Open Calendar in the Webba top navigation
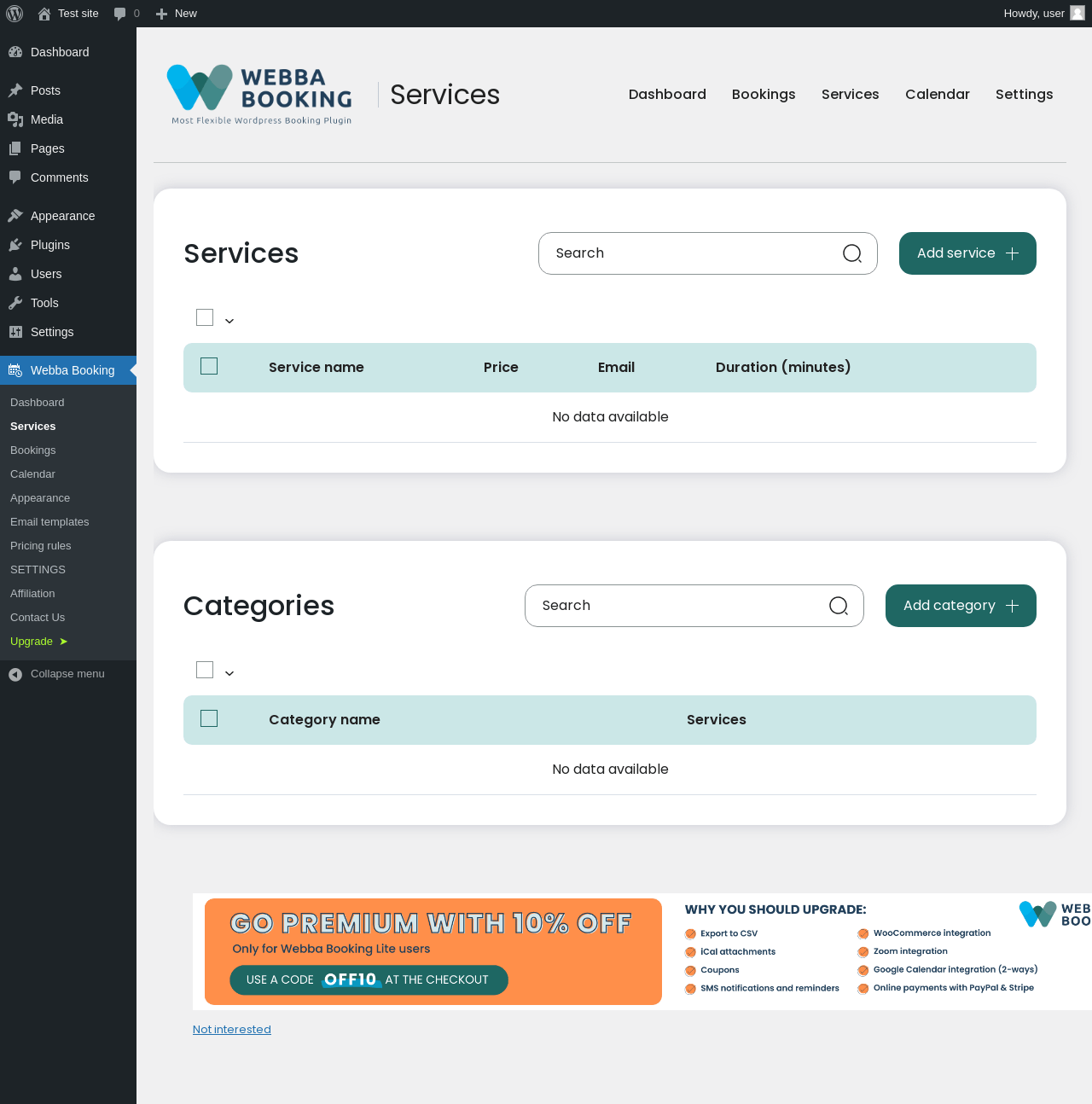 coord(938,94)
